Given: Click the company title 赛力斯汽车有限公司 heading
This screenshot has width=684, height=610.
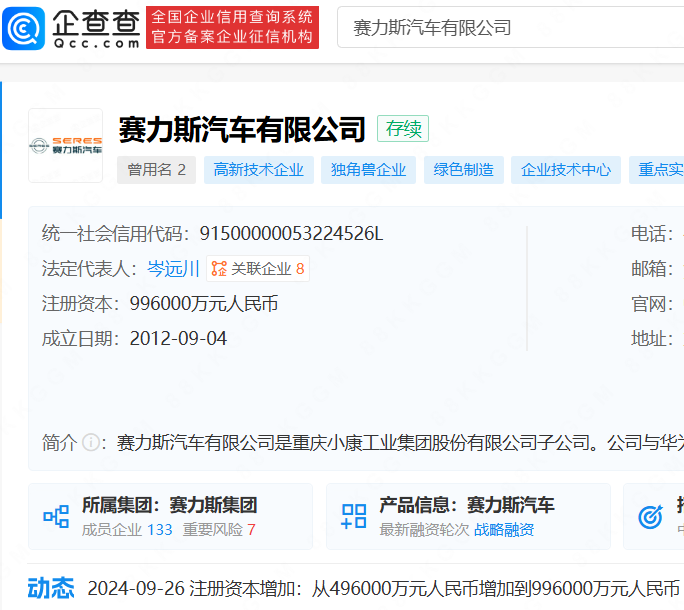Looking at the screenshot, I should pos(242,129).
